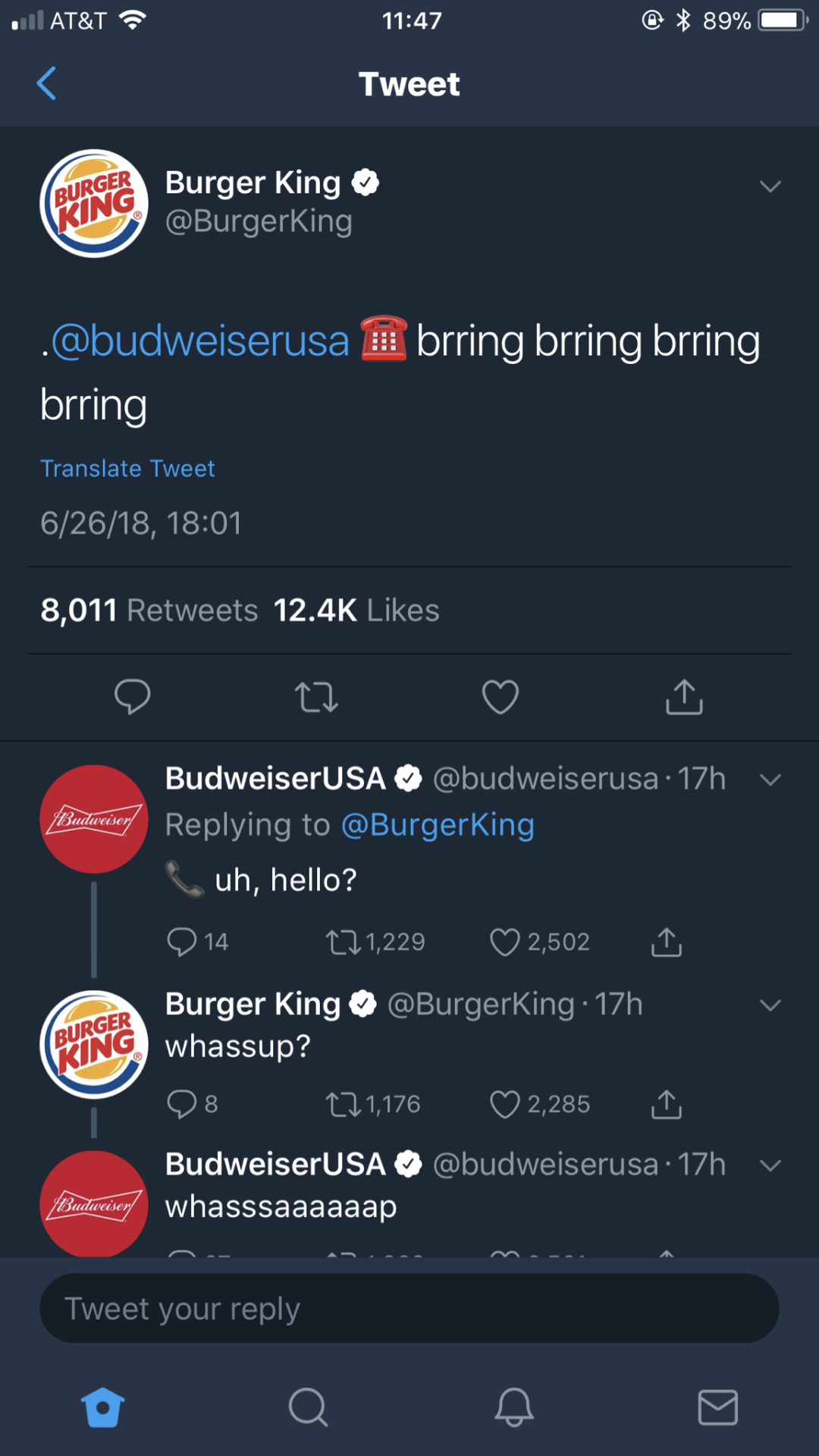Expand options for "uh, hello?" reply
This screenshot has width=819, height=1456.
(770, 780)
